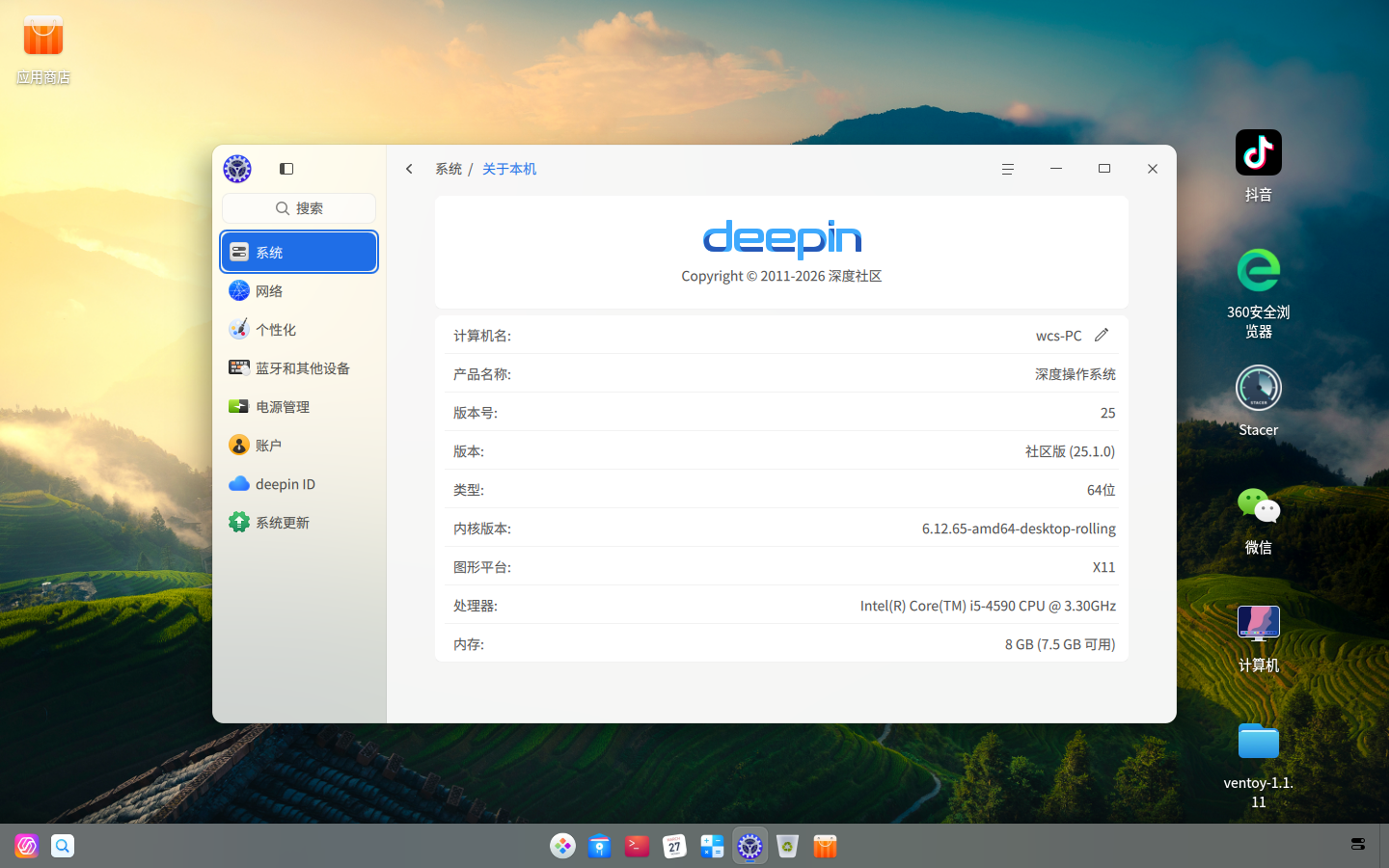This screenshot has height=868, width=1389.
Task: Launch WeChat from the desktop
Action: [1258, 505]
